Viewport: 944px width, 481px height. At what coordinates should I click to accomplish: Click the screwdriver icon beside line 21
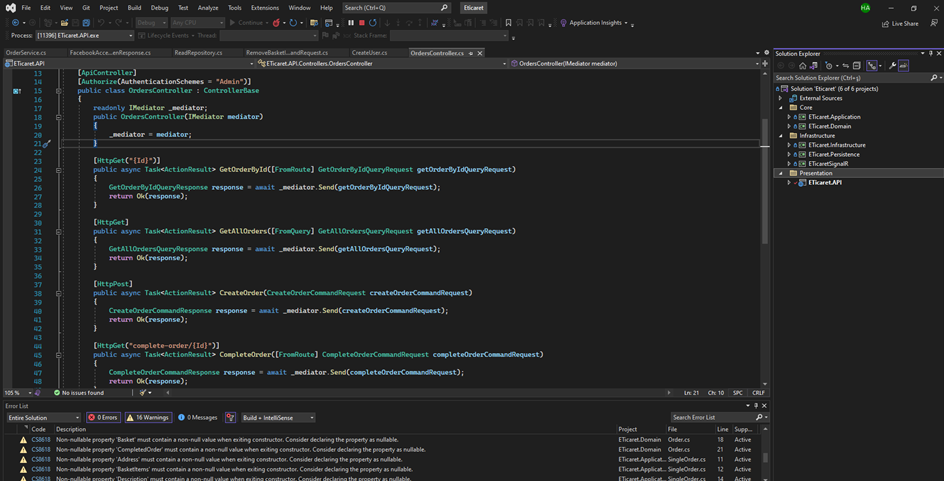coord(47,144)
